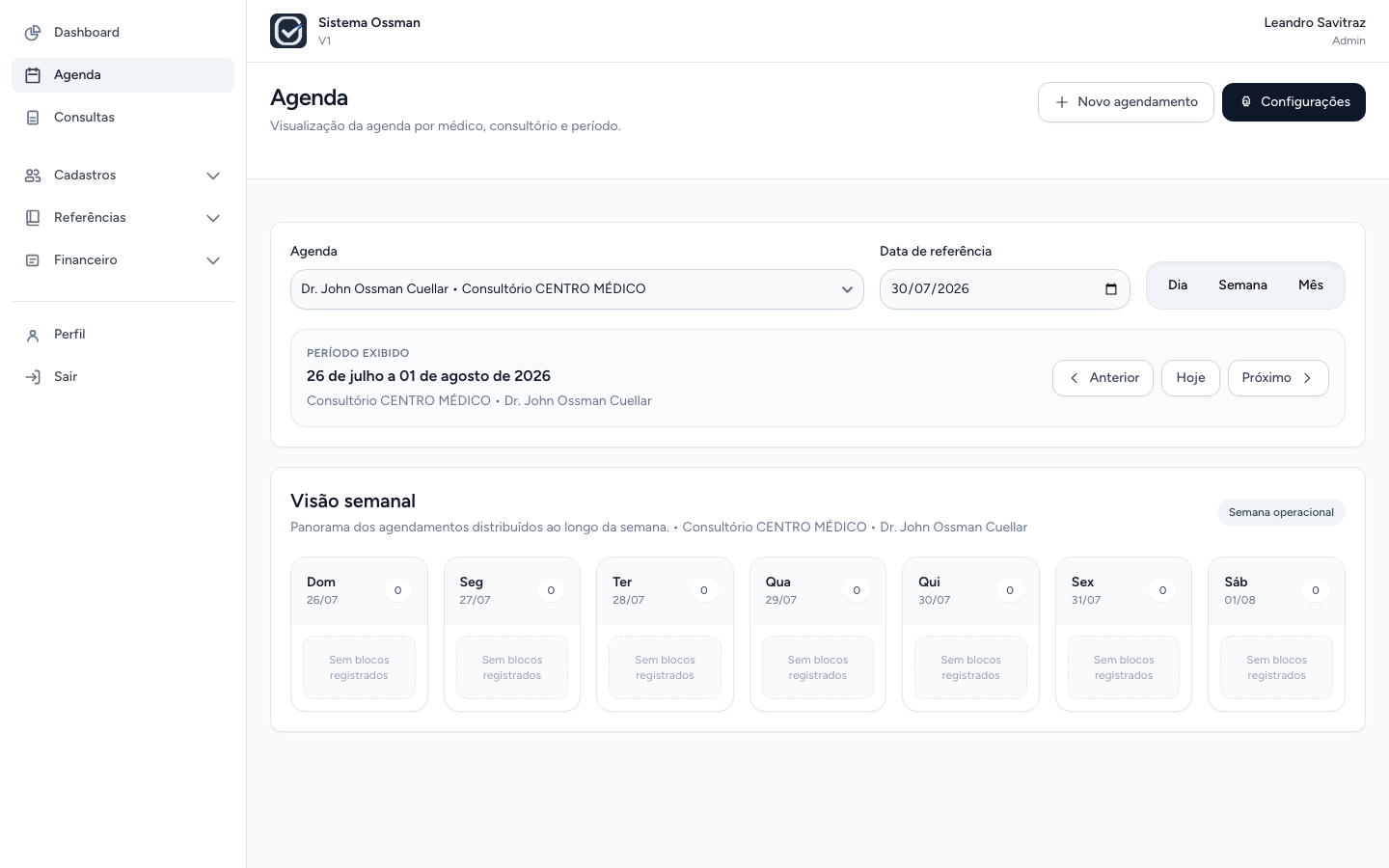Open the Dashboard pie chart icon
Image resolution: width=1389 pixels, height=868 pixels.
[x=33, y=33]
